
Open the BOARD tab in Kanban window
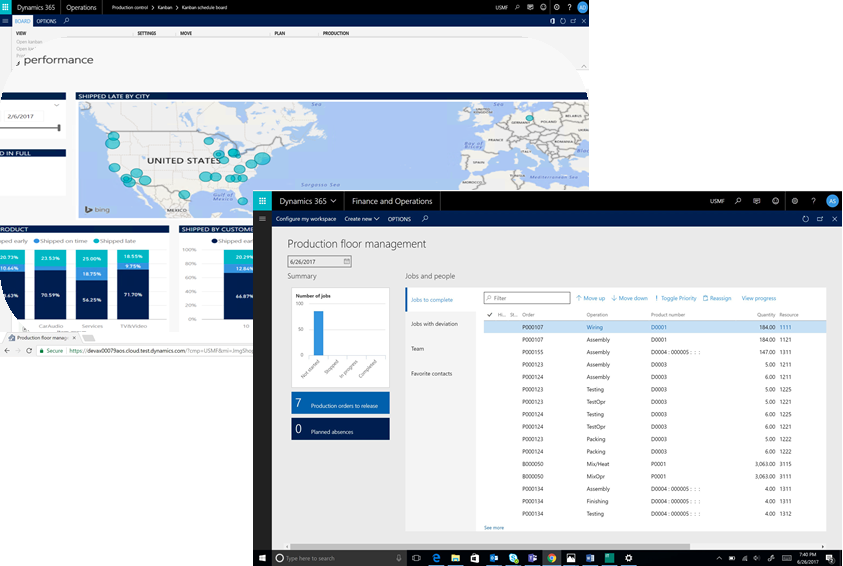tap(22, 20)
